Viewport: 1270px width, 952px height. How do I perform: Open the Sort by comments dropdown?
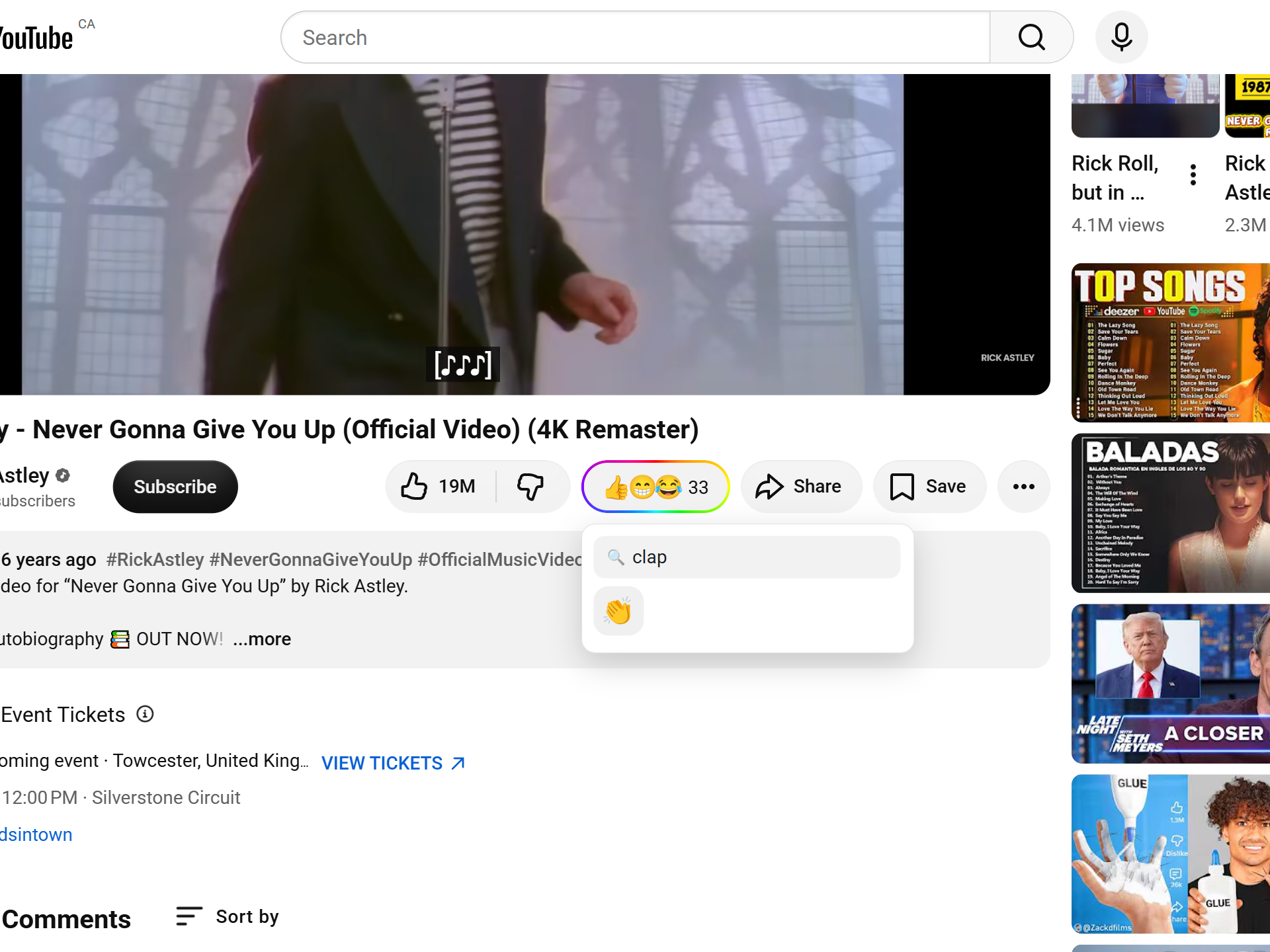(x=228, y=916)
